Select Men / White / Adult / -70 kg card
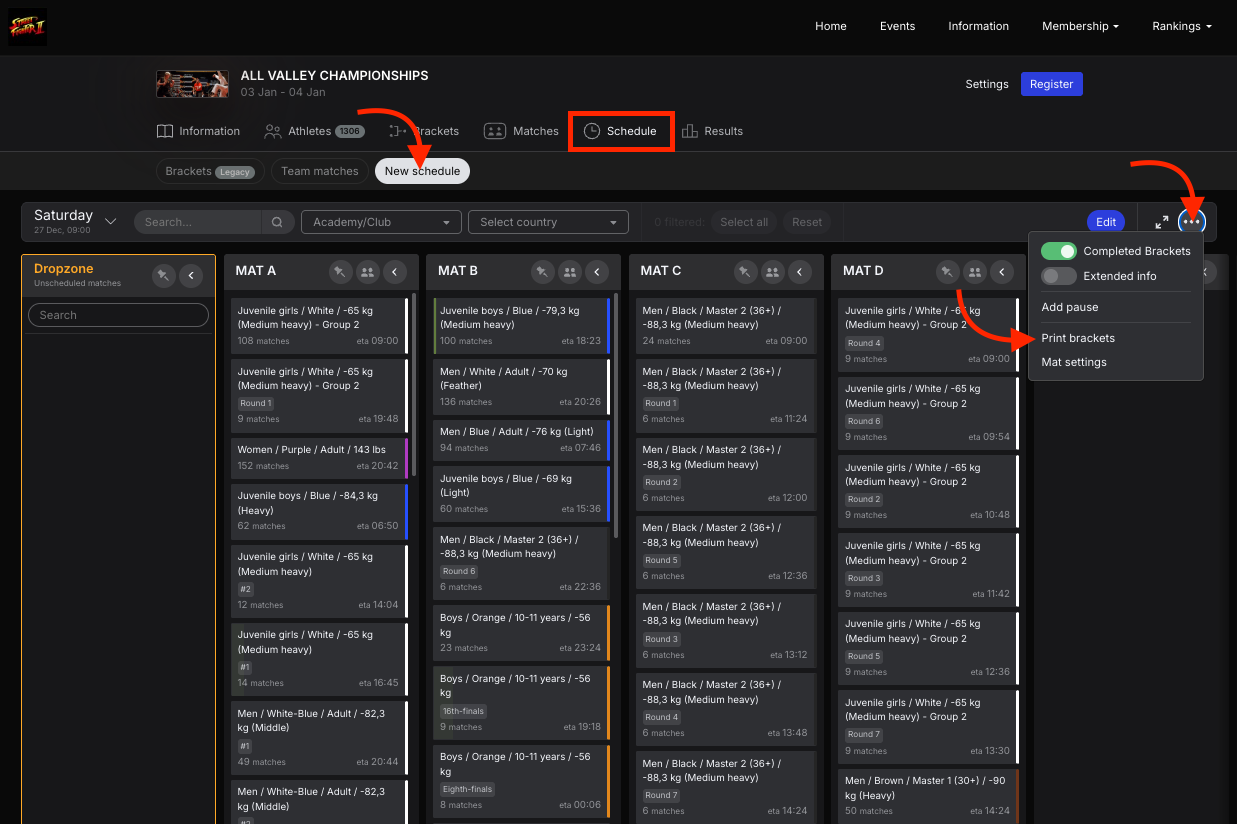Viewport: 1237px width, 824px height. point(521,386)
